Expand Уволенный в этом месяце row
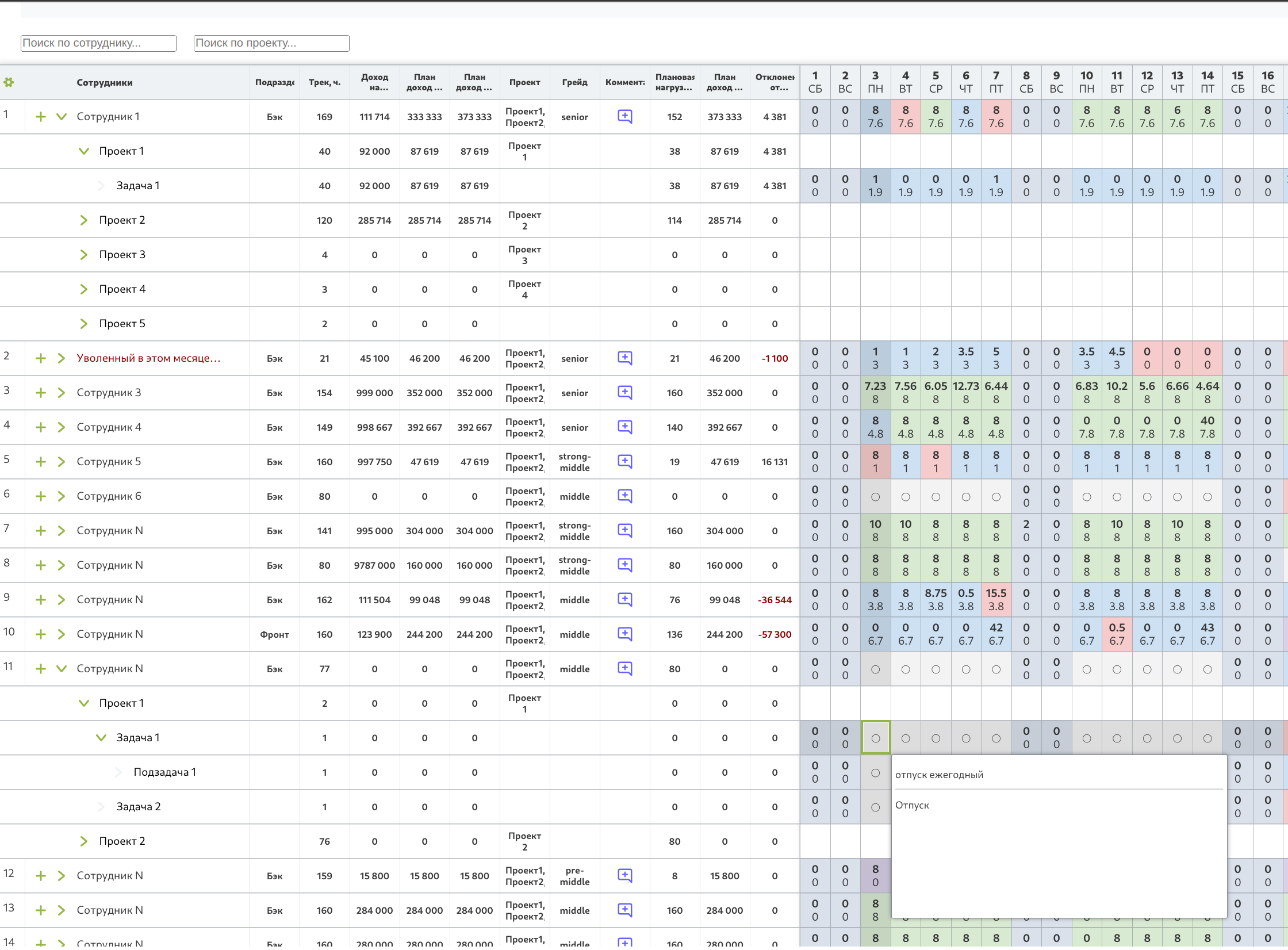The image size is (1288, 950). [62, 358]
